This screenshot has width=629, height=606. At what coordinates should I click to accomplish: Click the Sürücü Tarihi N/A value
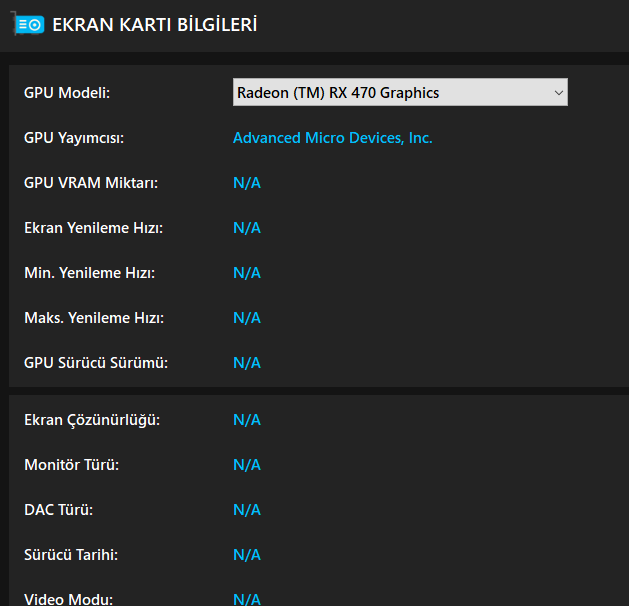tap(247, 555)
